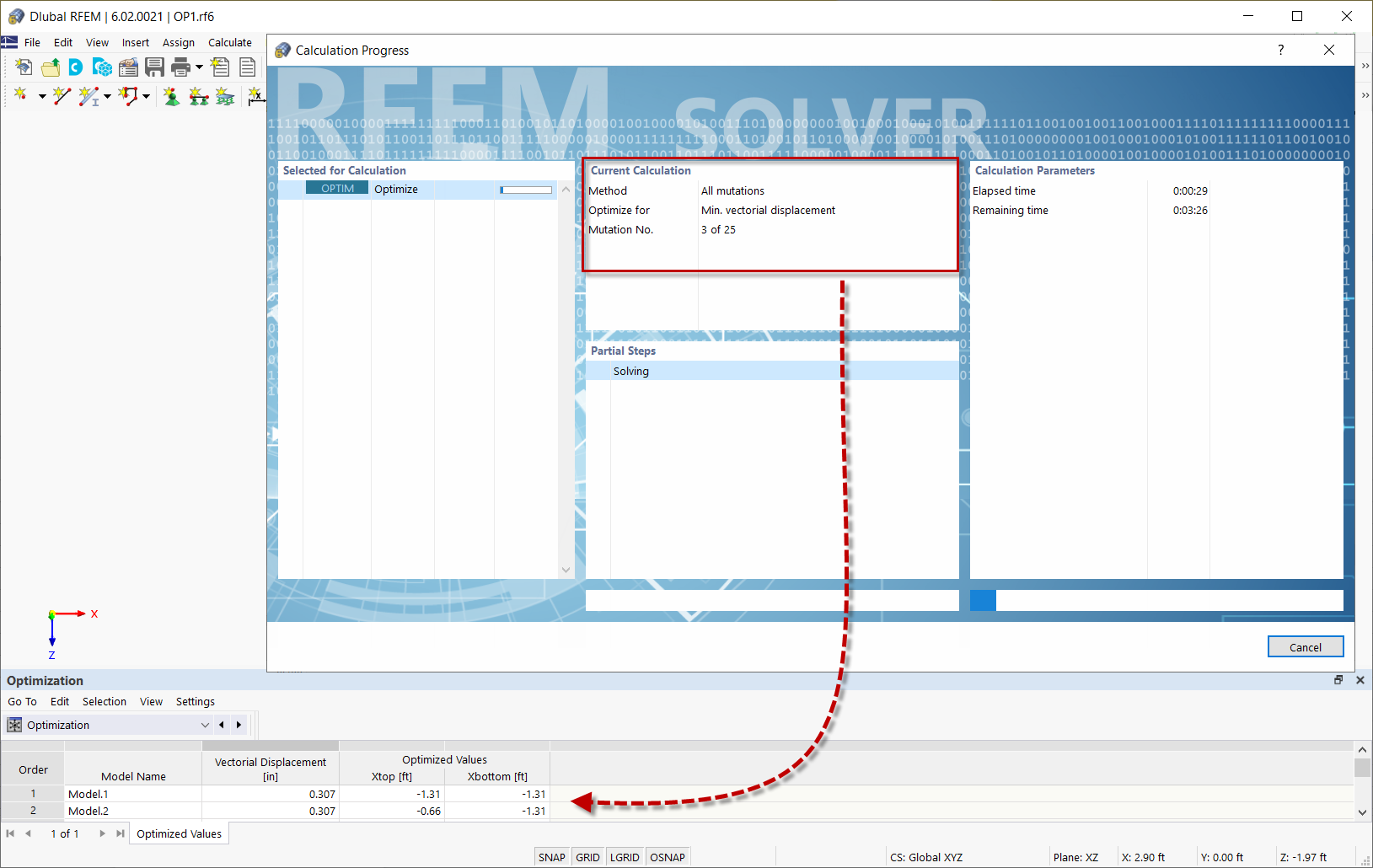This screenshot has width=1373, height=868.
Task: Open the existing printout report icon
Action: click(247, 67)
